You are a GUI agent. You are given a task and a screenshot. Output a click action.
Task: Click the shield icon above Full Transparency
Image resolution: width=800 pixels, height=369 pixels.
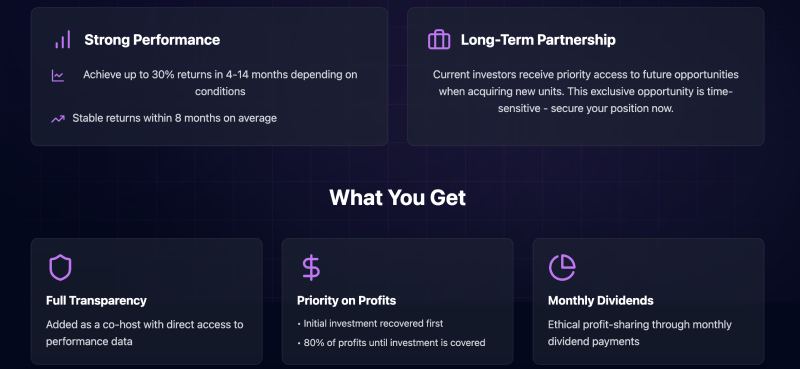60,267
